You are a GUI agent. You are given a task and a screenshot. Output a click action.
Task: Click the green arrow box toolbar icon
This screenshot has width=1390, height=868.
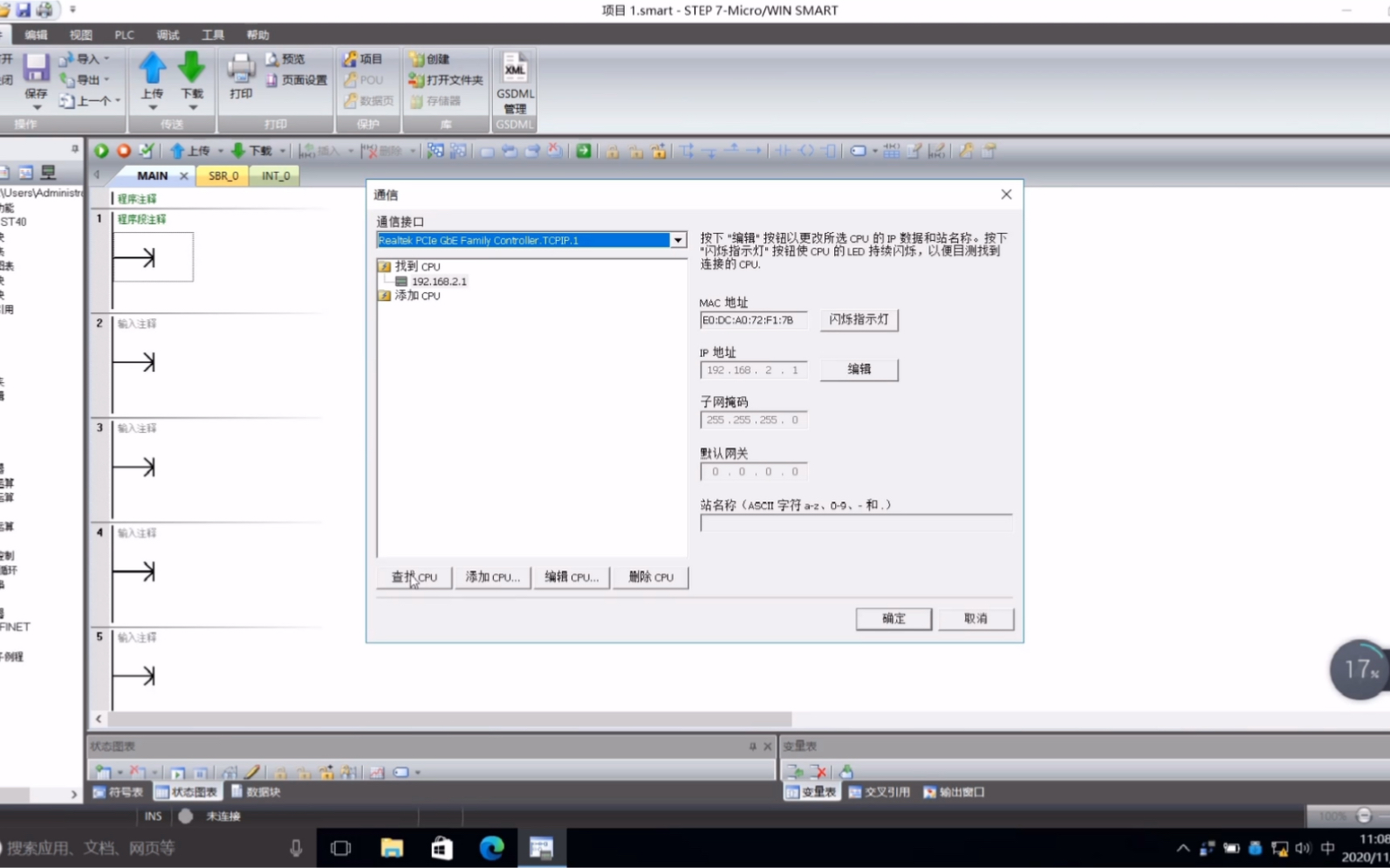coord(584,151)
